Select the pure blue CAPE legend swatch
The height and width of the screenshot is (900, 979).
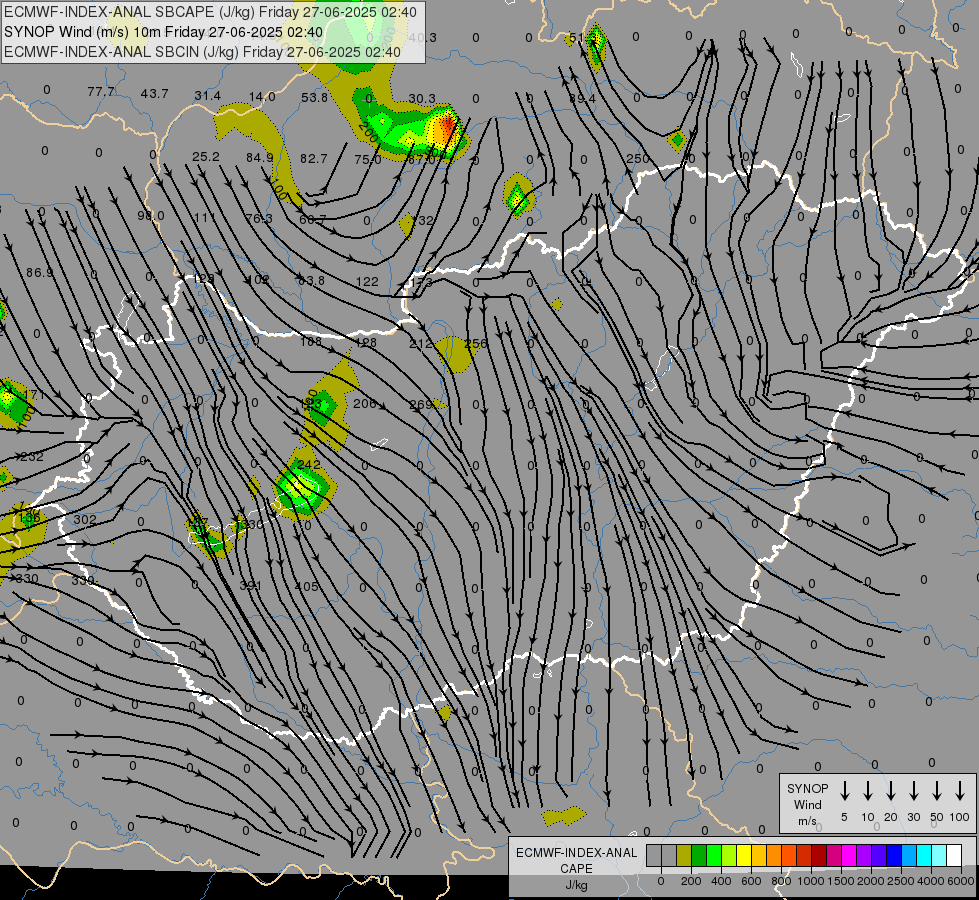894,855
